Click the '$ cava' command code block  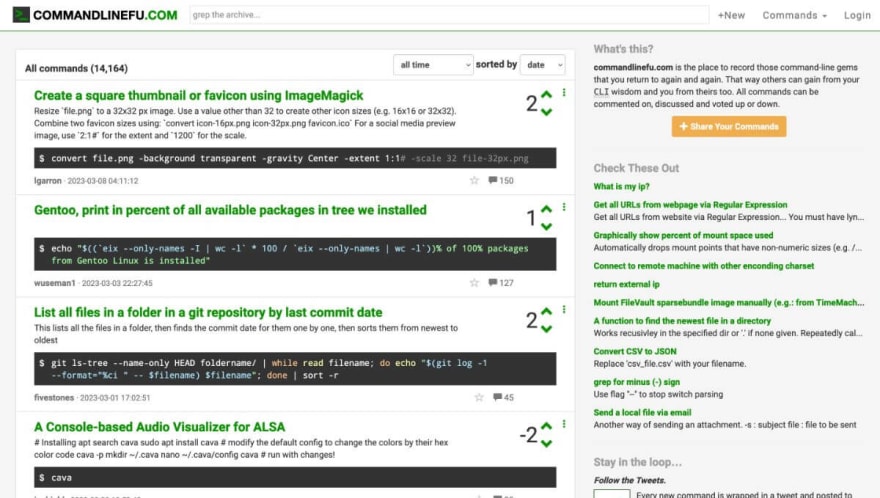click(x=295, y=477)
